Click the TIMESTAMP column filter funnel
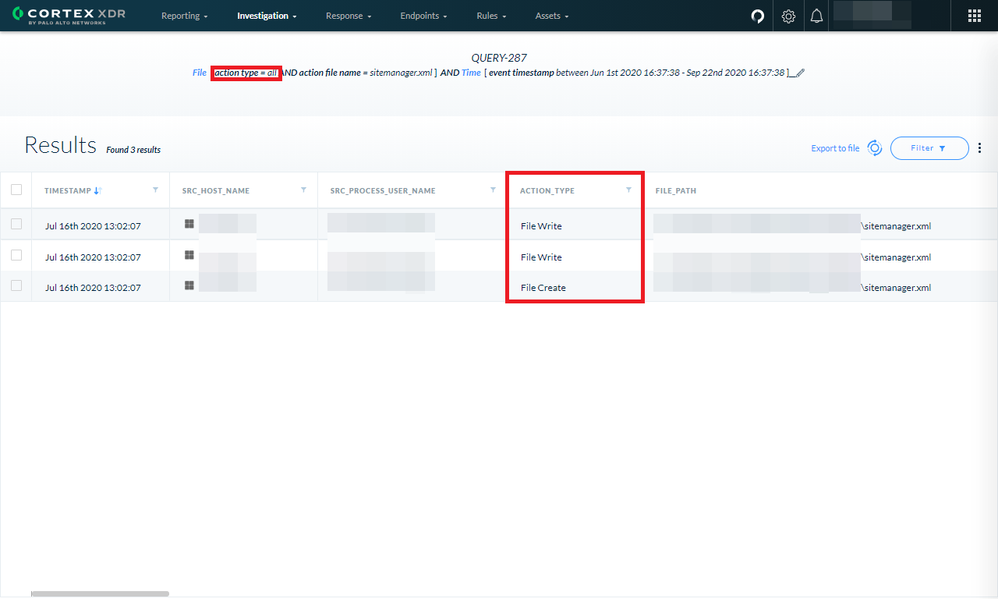Image resolution: width=998 pixels, height=599 pixels. 155,190
